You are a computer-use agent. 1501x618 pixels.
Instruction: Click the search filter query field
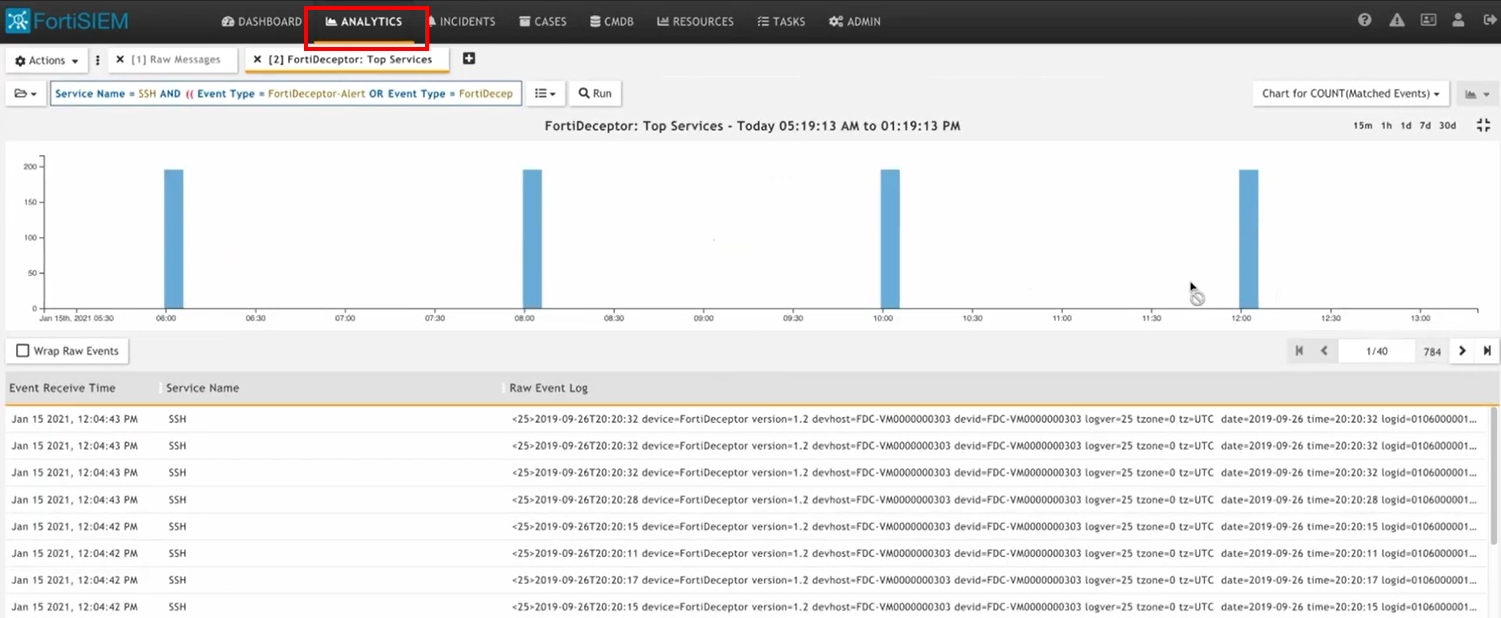tap(285, 94)
